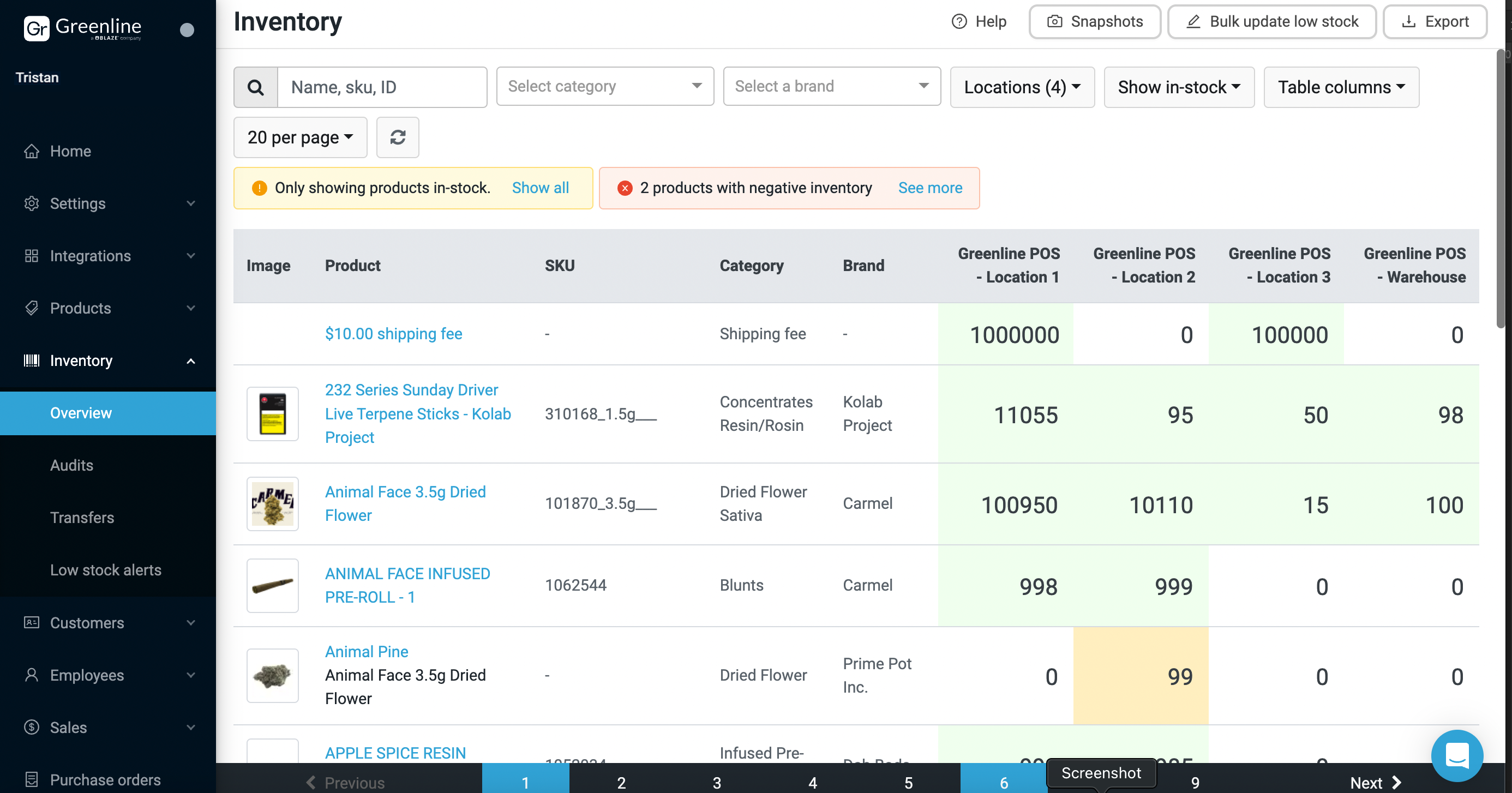Click the Greenline logo icon
1512x793 pixels.
click(37, 28)
